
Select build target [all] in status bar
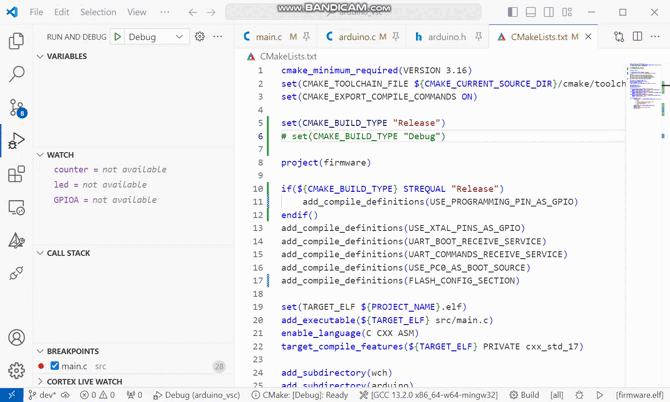tap(556, 395)
